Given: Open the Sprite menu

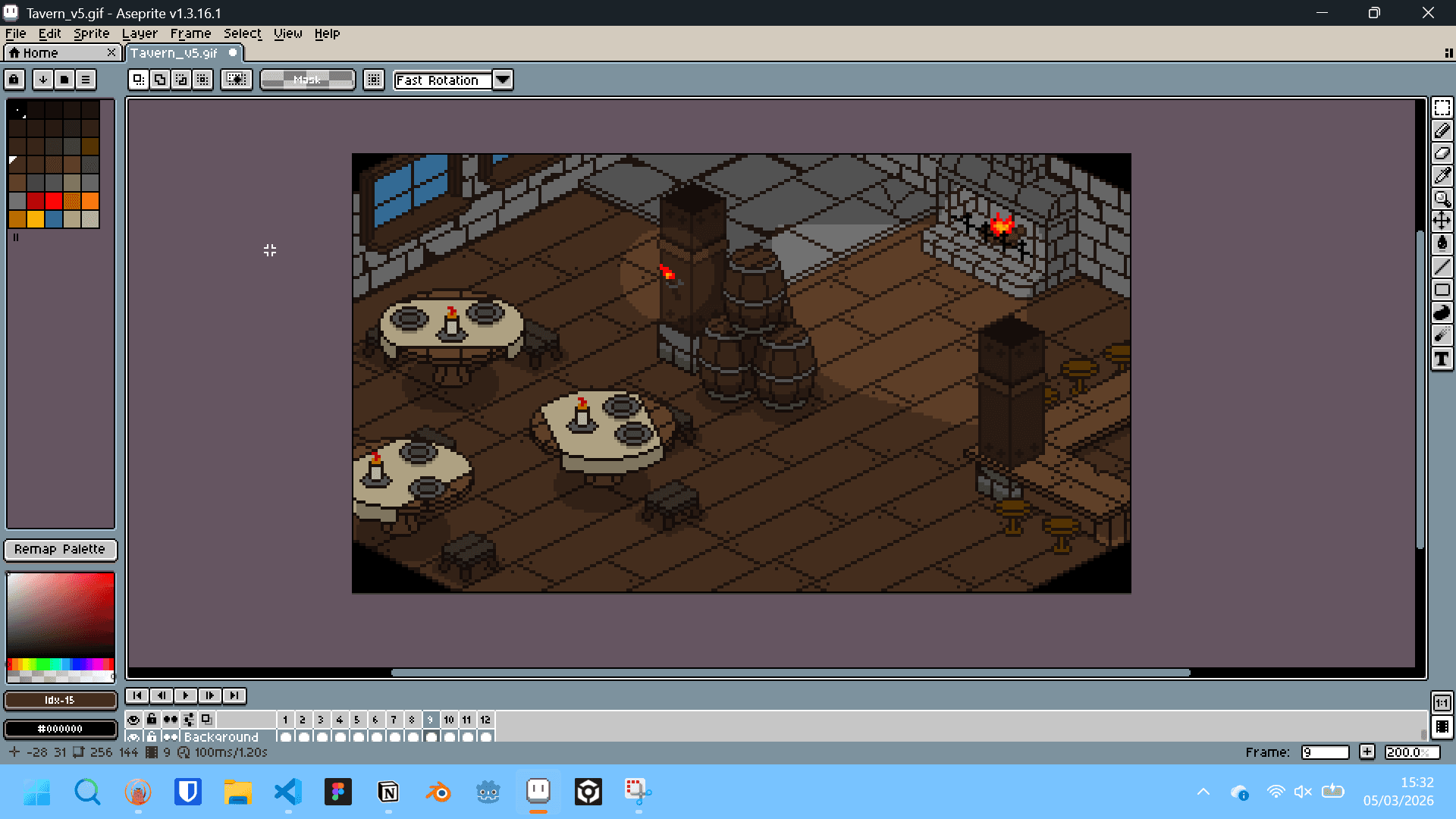Looking at the screenshot, I should point(91,33).
